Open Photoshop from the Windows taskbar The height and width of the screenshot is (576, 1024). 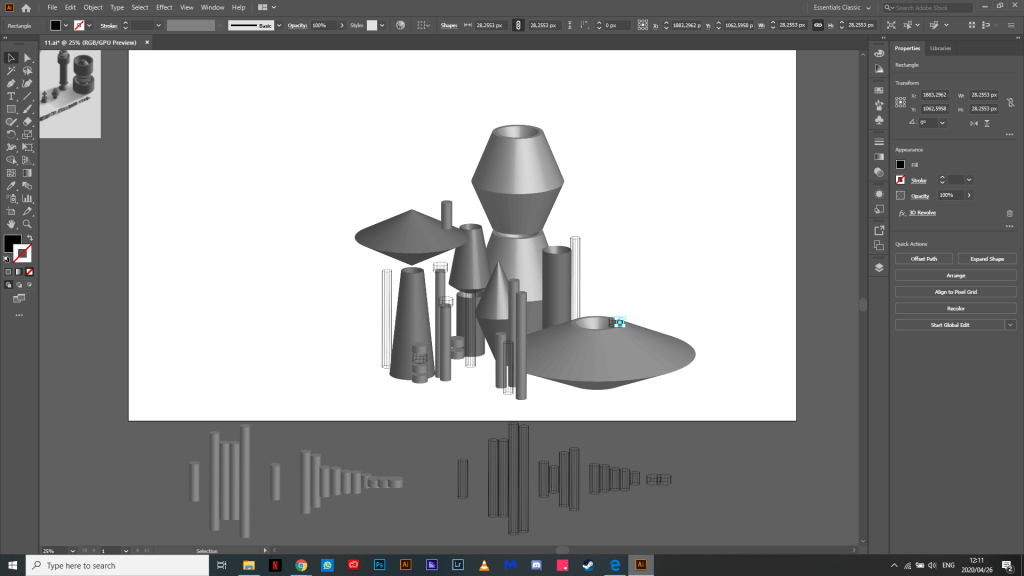380,565
